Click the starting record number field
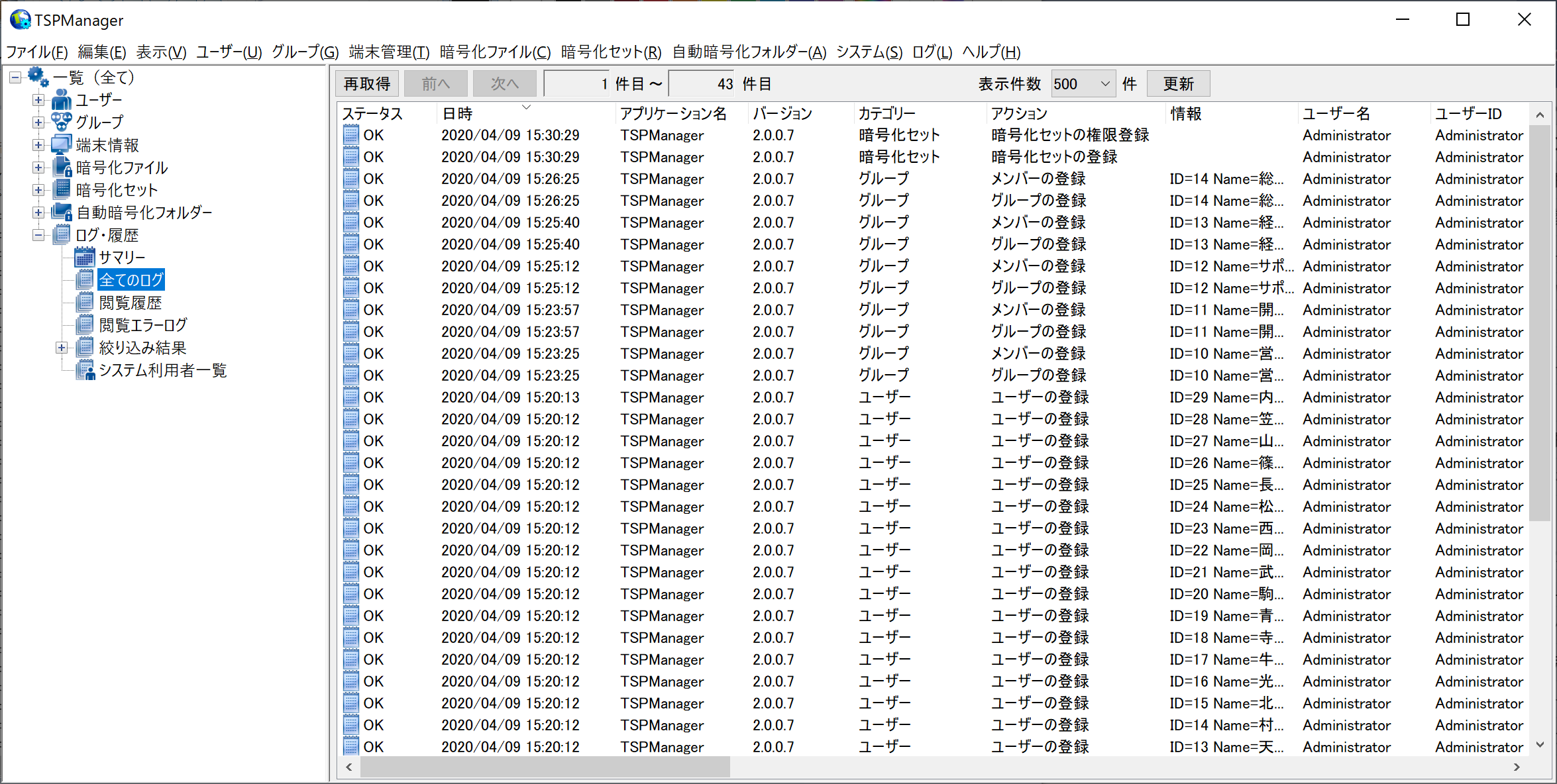1557x784 pixels. coord(576,84)
